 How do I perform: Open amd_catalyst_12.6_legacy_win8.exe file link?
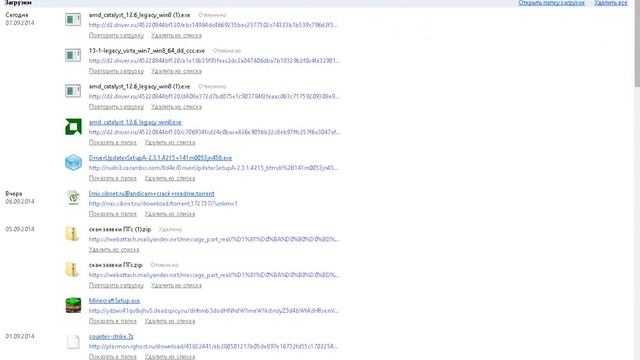(135, 122)
